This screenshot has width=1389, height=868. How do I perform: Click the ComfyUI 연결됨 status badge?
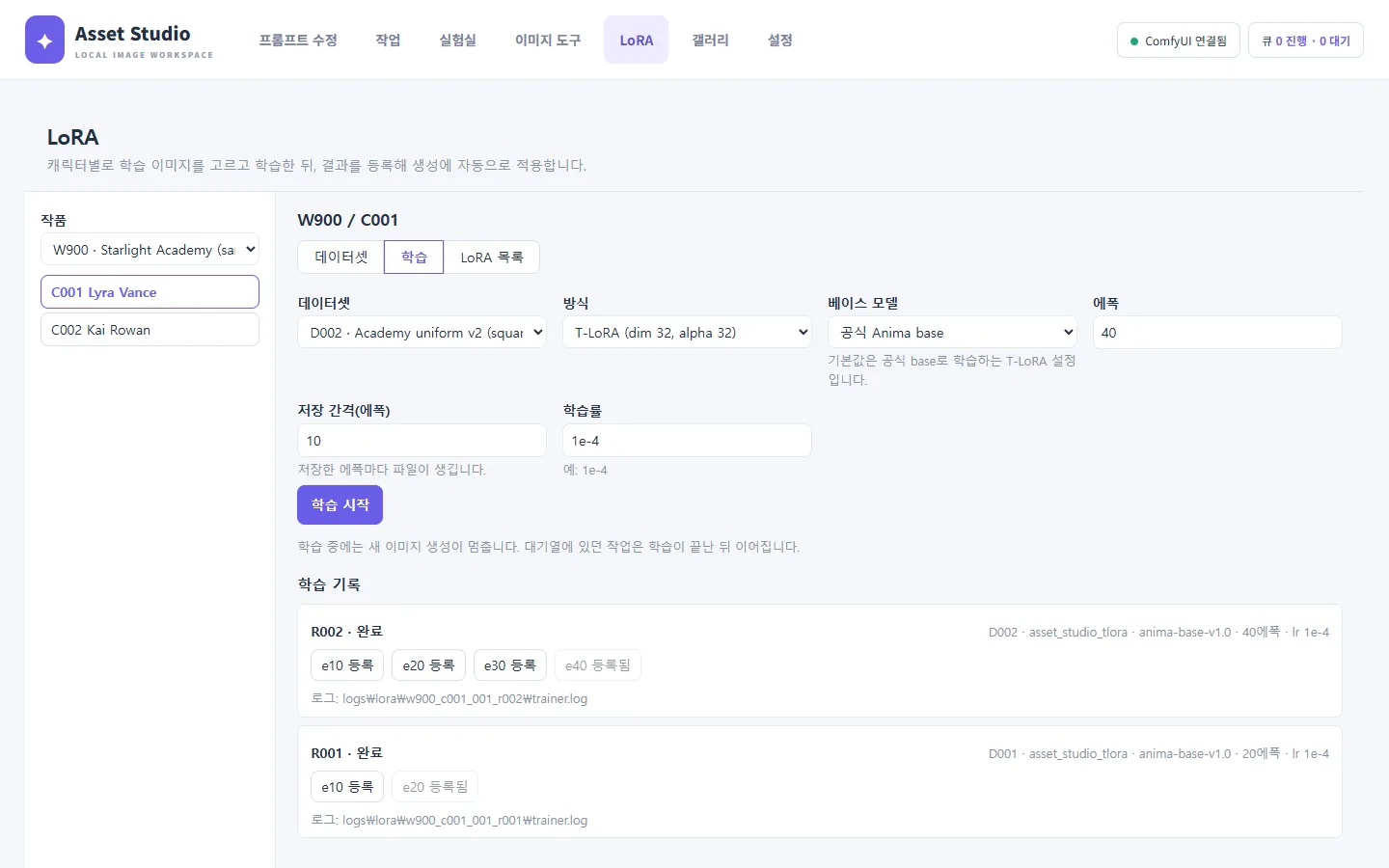(x=1178, y=41)
